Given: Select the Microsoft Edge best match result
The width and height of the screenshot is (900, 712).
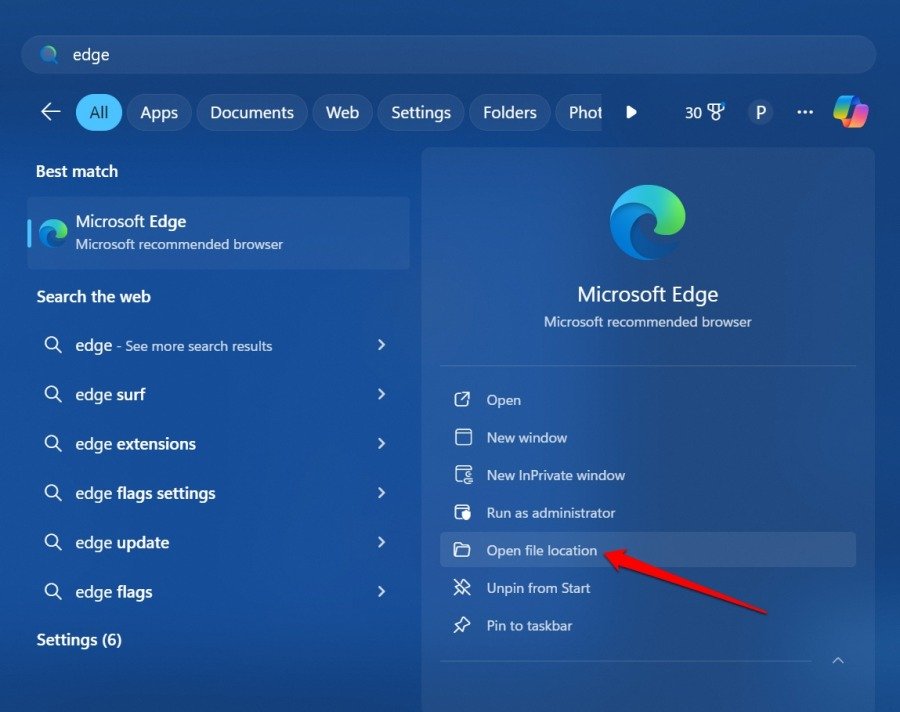Looking at the screenshot, I should coord(218,232).
